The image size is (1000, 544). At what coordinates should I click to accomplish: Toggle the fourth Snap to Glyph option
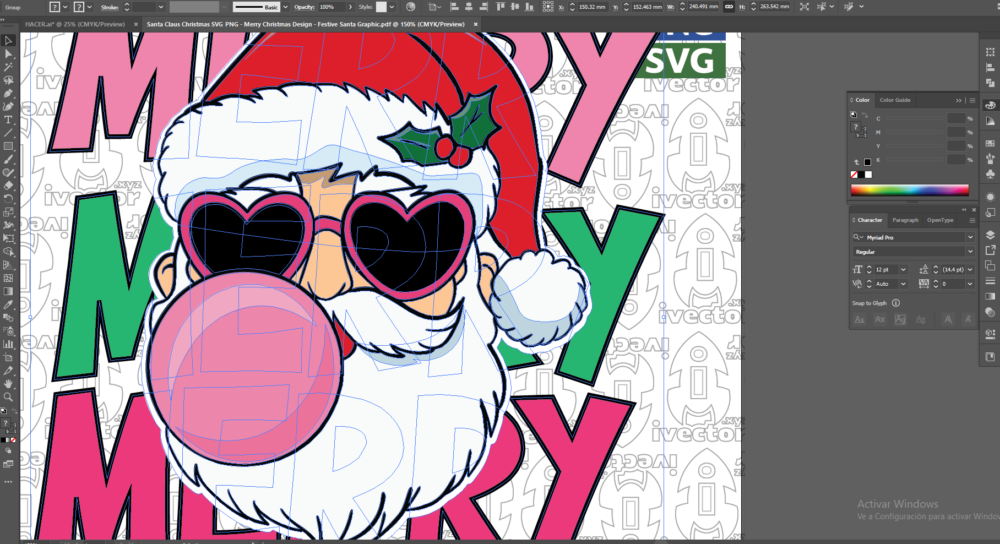click(920, 320)
